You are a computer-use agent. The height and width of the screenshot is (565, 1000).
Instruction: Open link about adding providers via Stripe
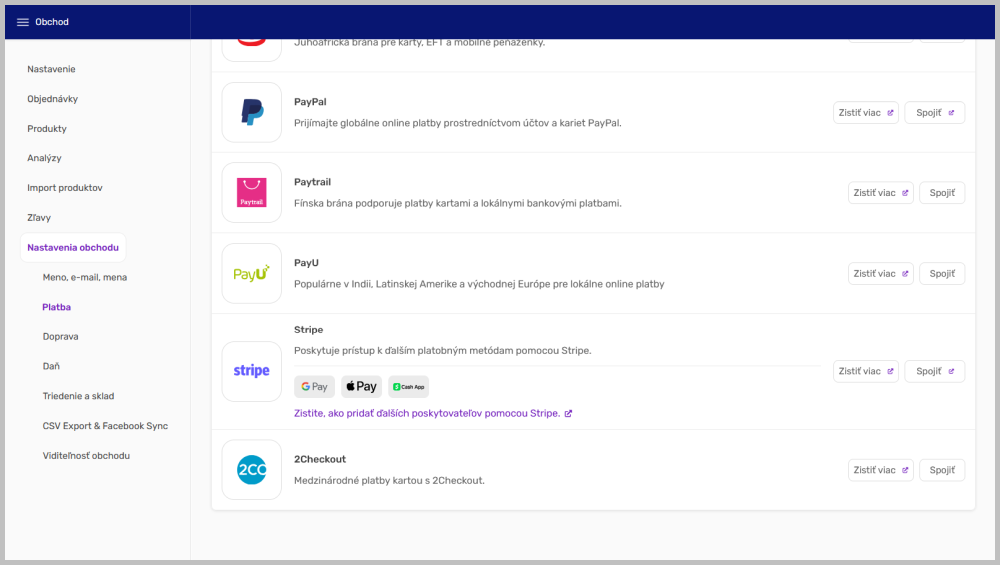(433, 413)
